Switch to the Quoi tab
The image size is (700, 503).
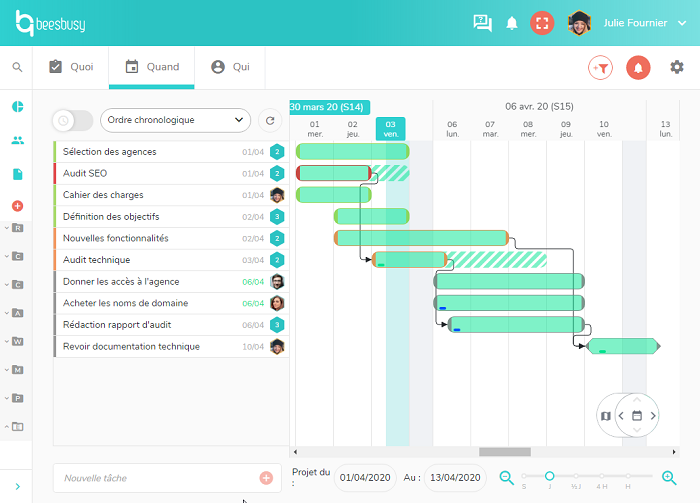(71, 67)
